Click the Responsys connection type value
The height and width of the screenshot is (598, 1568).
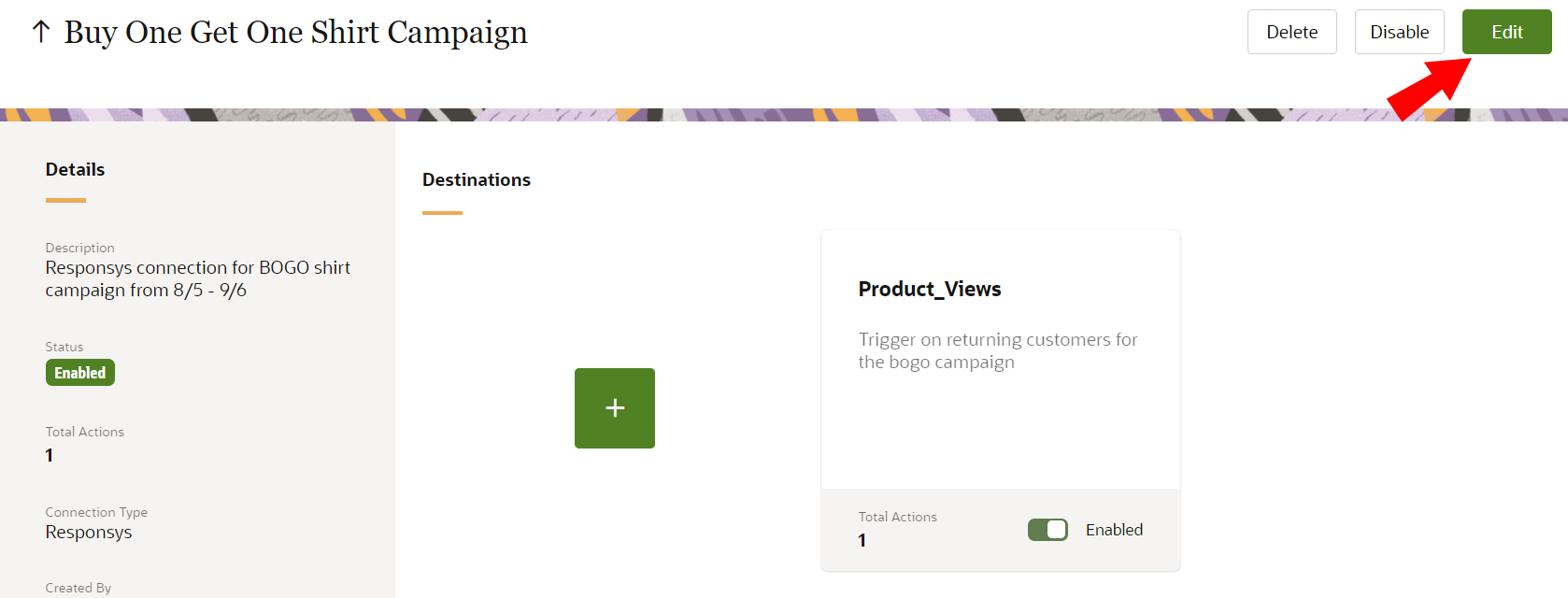click(89, 532)
